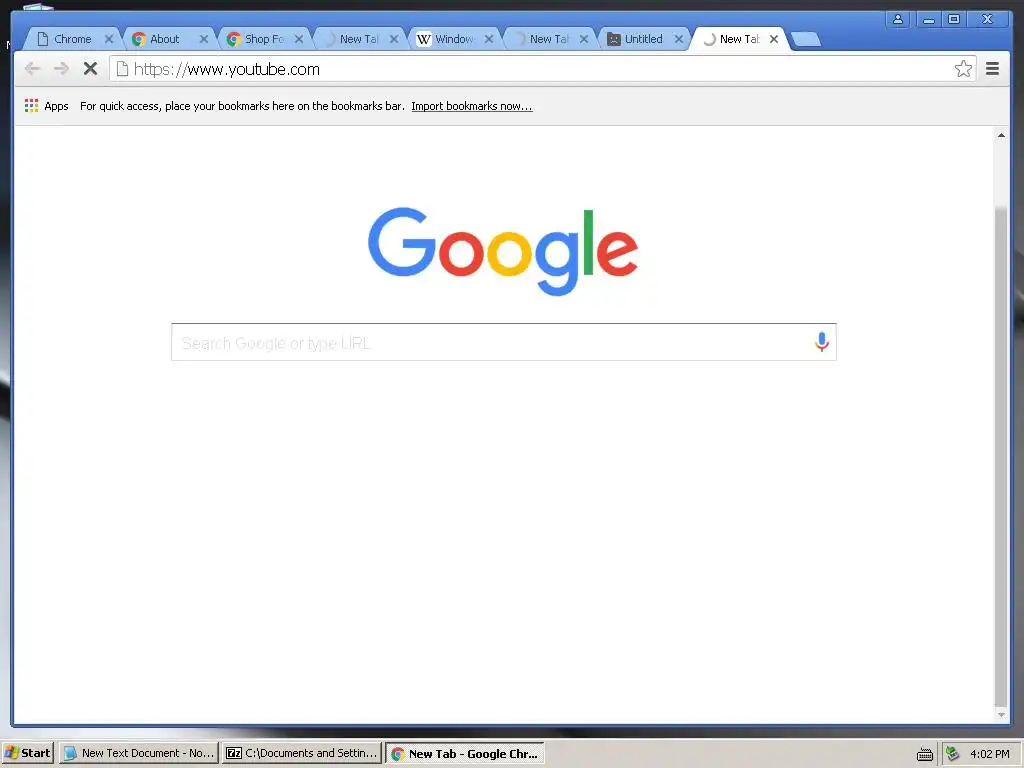The height and width of the screenshot is (768, 1024).
Task: Focus the Google search box
Action: (x=504, y=342)
